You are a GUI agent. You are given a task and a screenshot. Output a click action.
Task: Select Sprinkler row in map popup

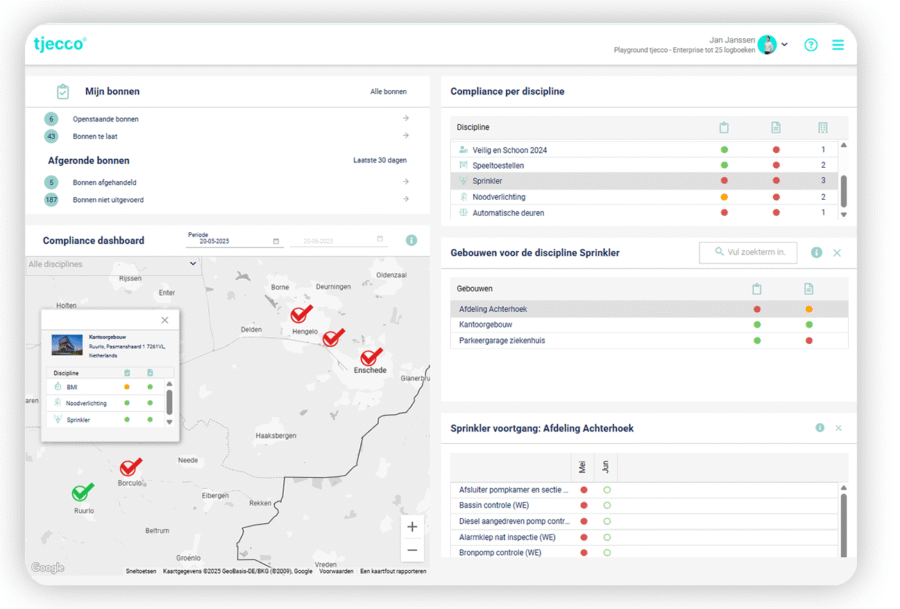point(105,420)
